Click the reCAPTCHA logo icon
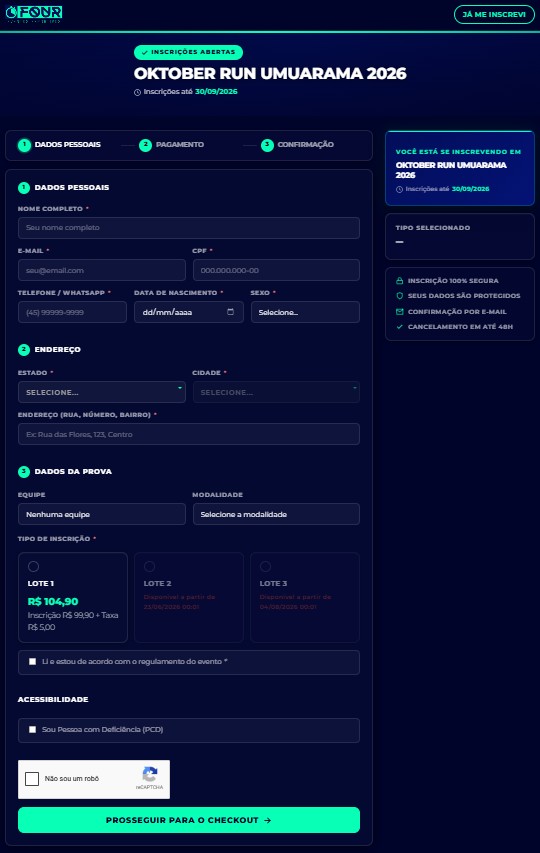This screenshot has height=853, width=540. 150,774
